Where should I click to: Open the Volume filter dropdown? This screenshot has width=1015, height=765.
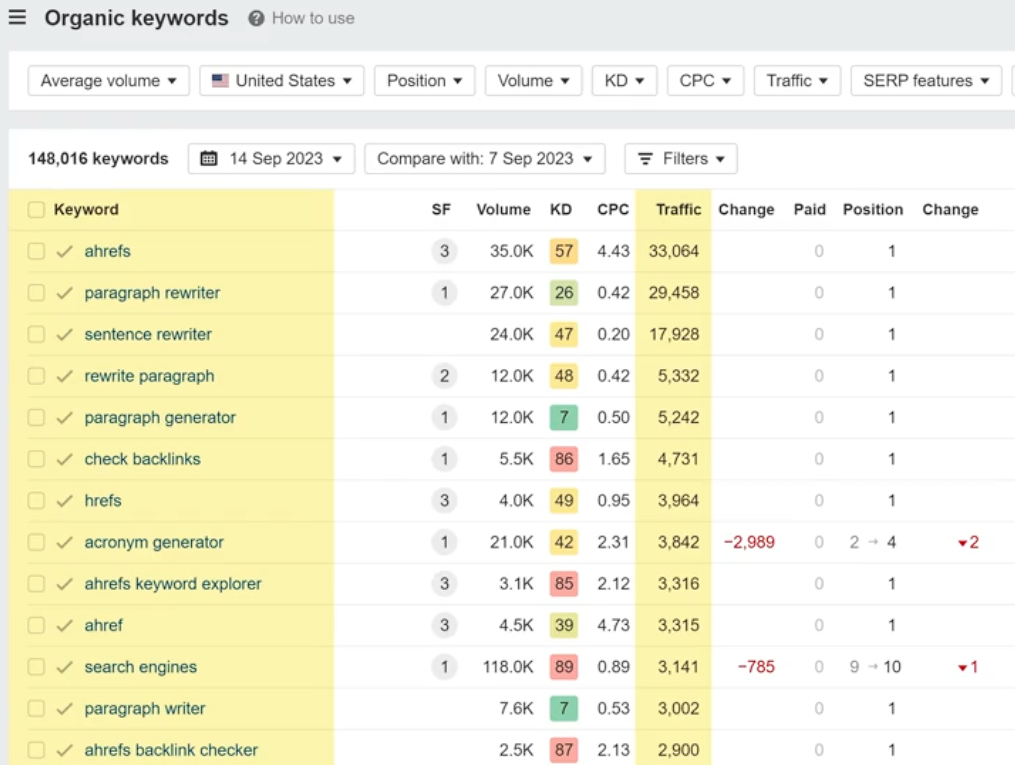533,80
